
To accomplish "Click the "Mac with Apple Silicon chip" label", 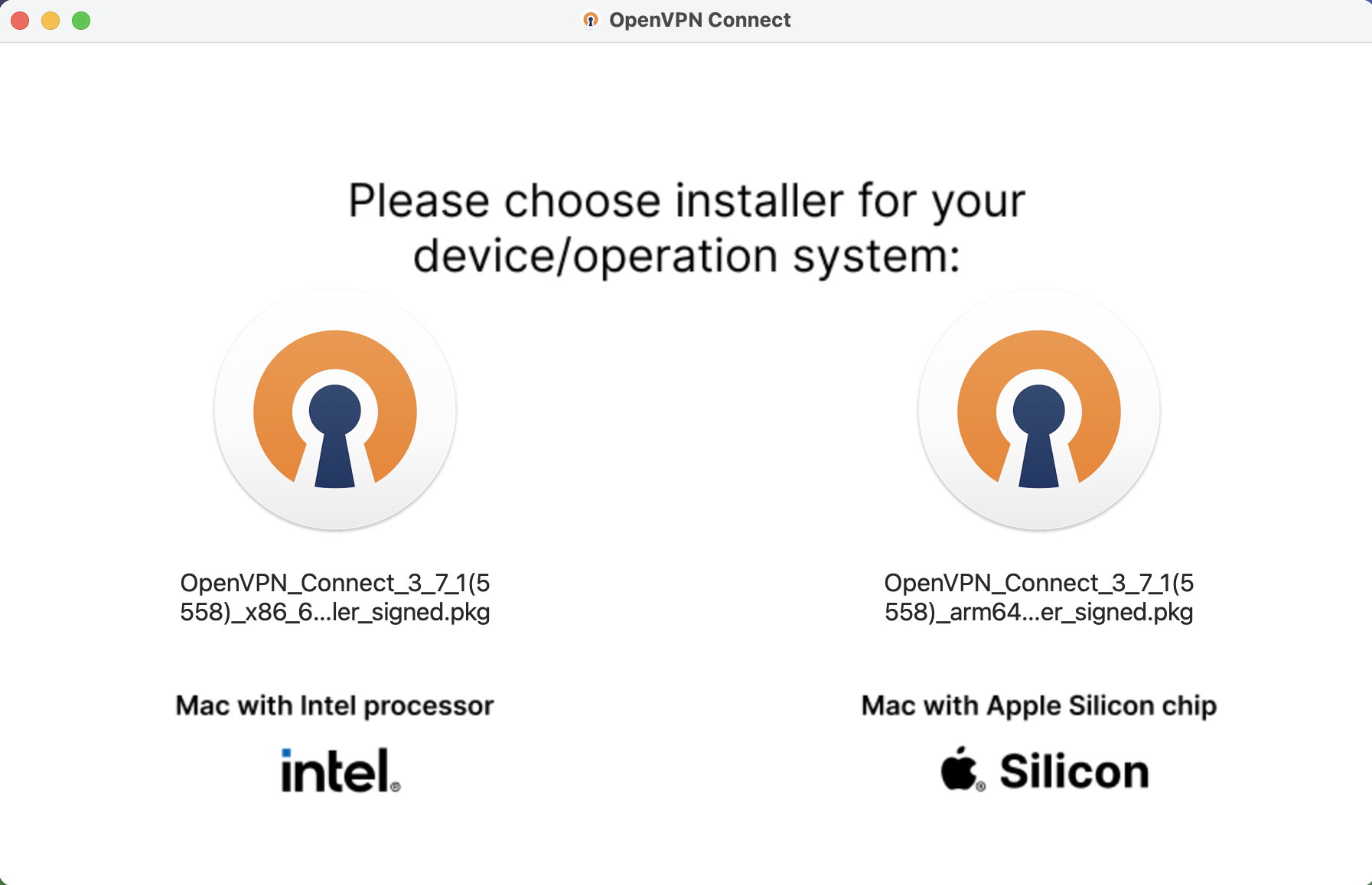I will pyautogui.click(x=1038, y=705).
